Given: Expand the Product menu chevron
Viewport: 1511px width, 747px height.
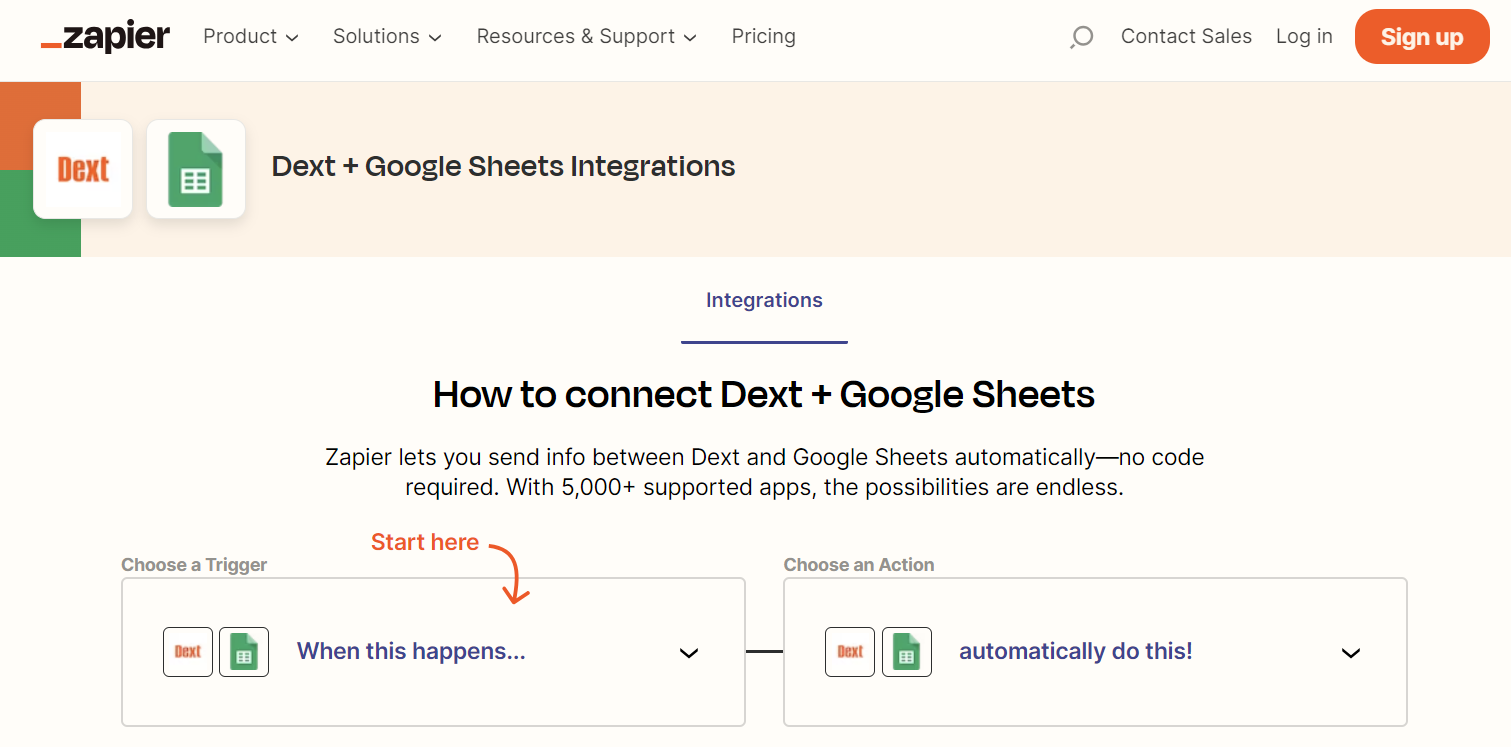Looking at the screenshot, I should pyautogui.click(x=292, y=38).
